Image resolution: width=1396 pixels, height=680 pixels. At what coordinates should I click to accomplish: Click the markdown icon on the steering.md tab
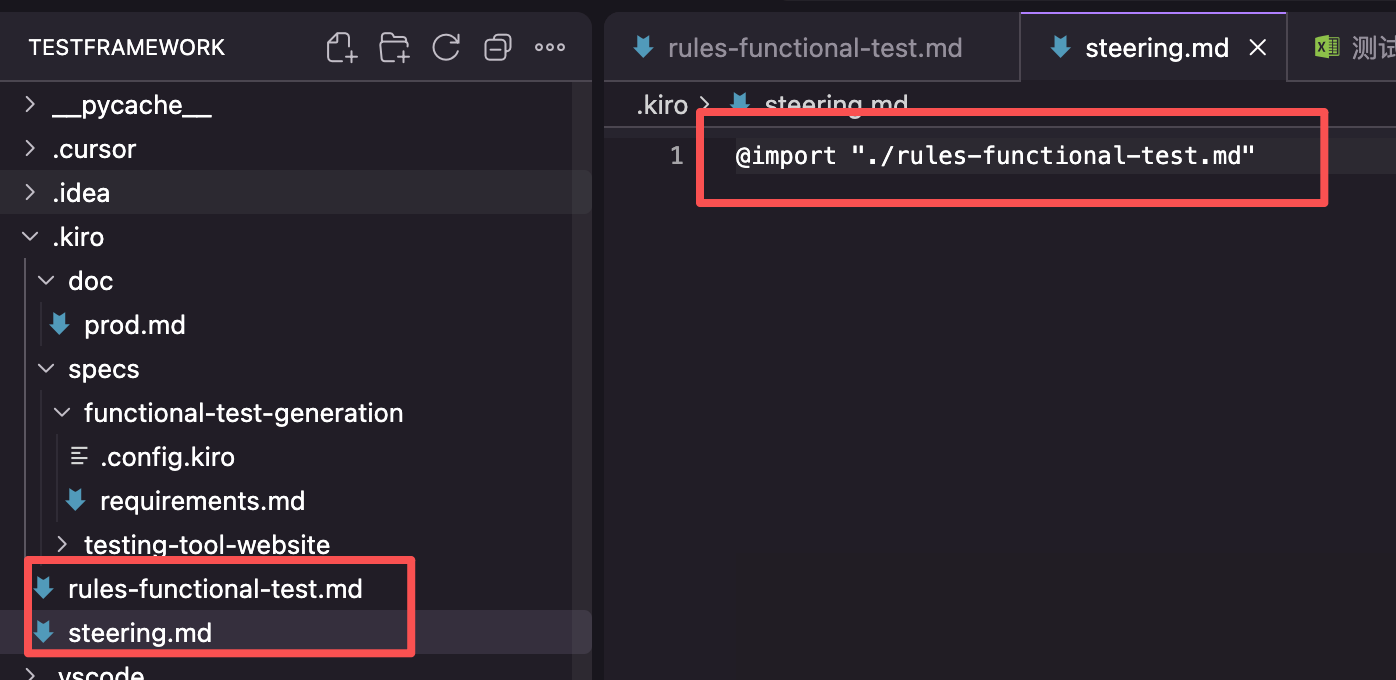pyautogui.click(x=1060, y=47)
